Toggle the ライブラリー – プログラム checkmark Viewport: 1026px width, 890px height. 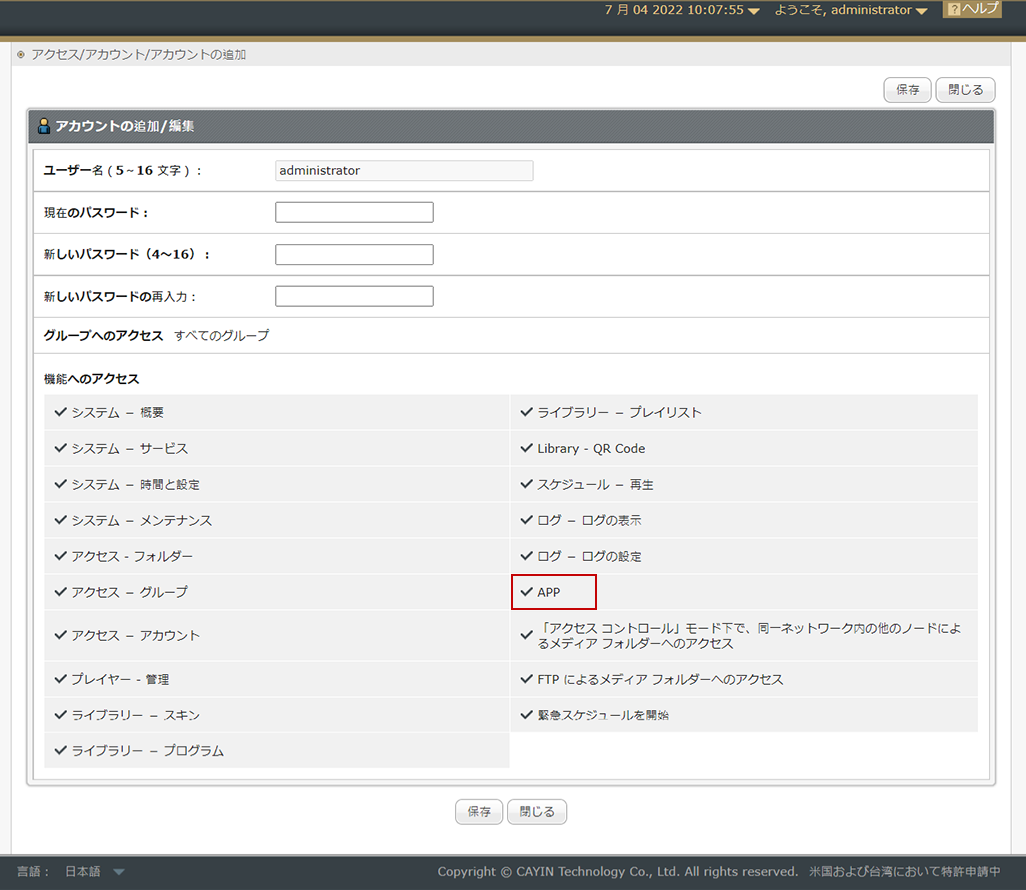61,750
